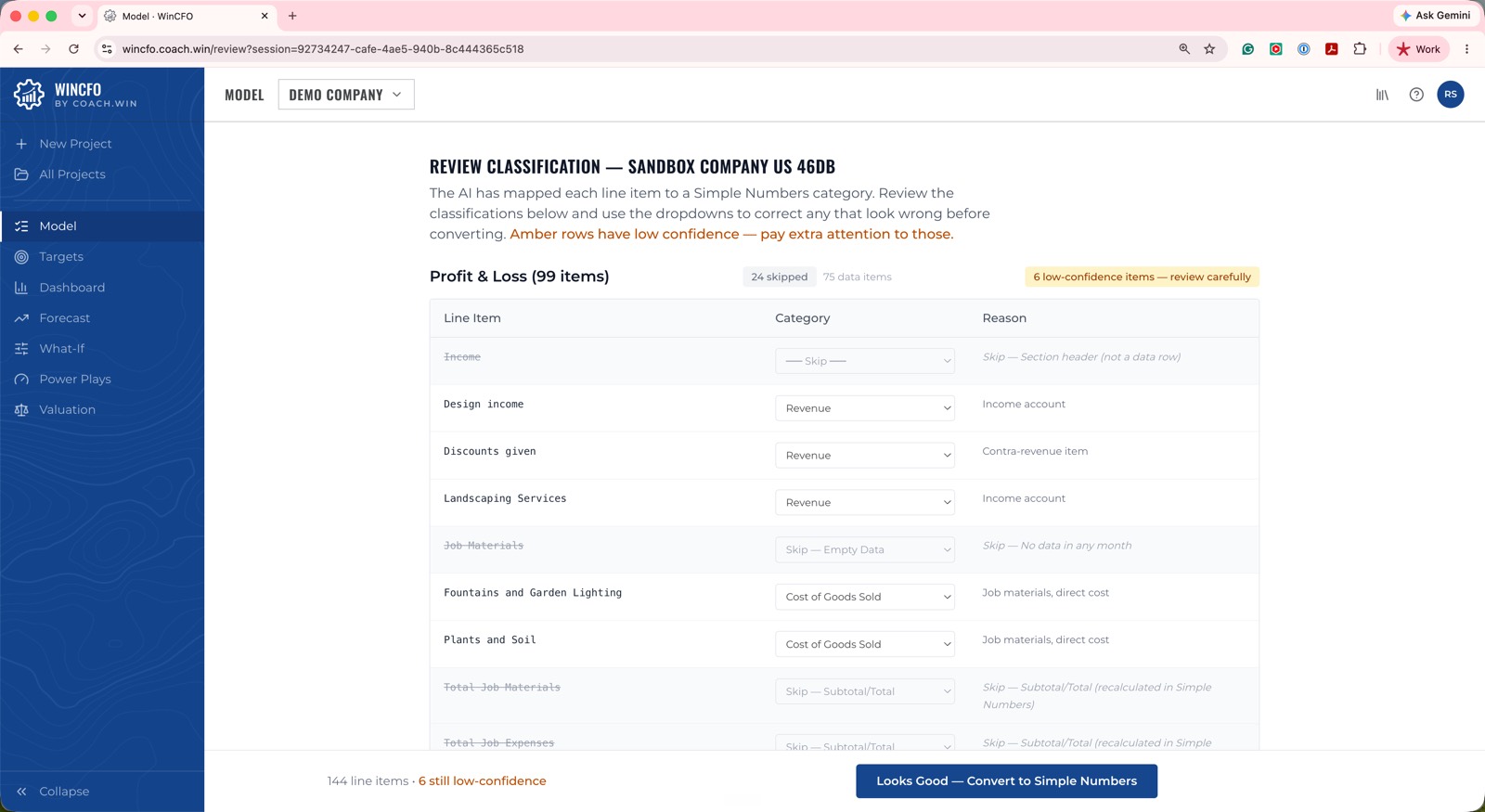Screen dimensions: 1485x812
Task: Open Forecast from the sidebar
Action: 102,318
